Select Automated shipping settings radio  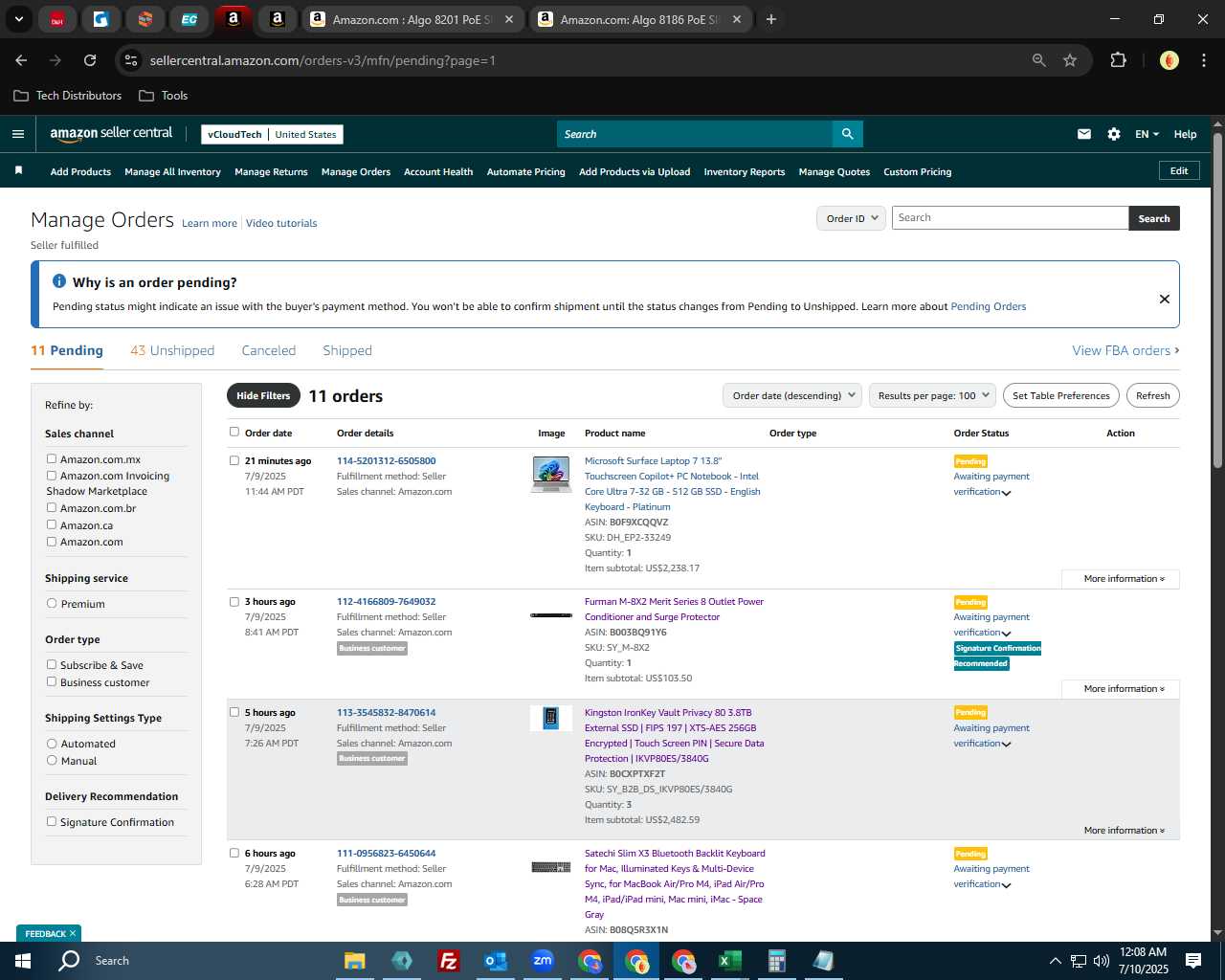52,743
